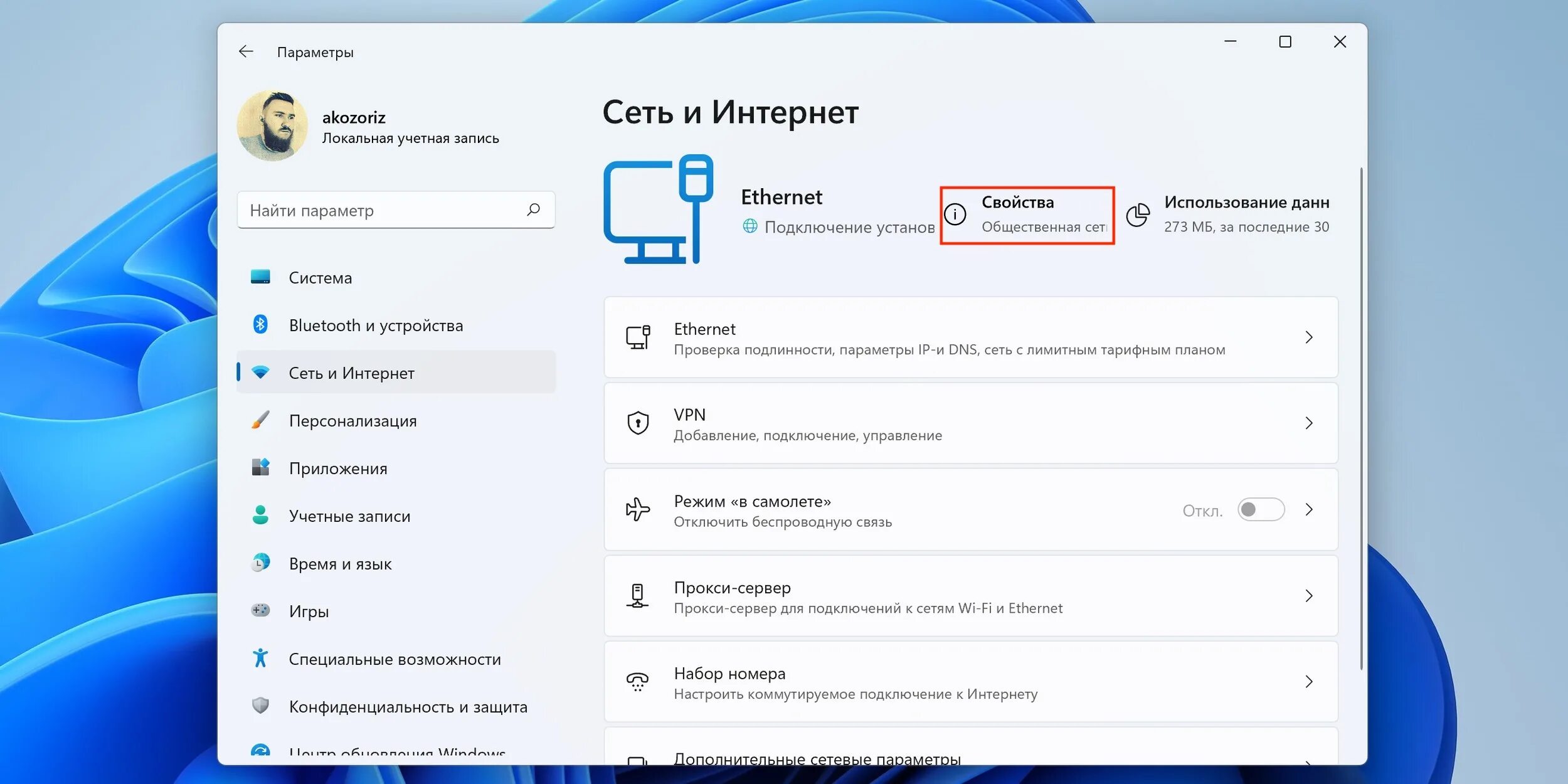Click the airplane mode icon
The image size is (1568, 784).
pos(638,509)
